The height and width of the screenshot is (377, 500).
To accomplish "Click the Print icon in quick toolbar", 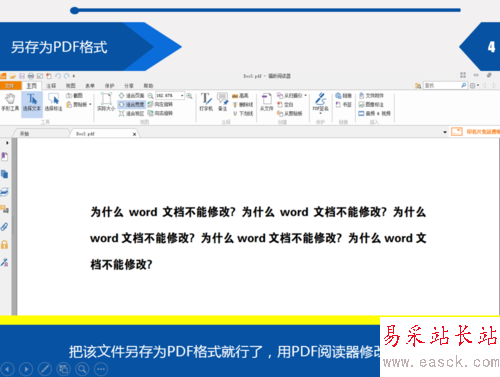I will [x=31, y=76].
